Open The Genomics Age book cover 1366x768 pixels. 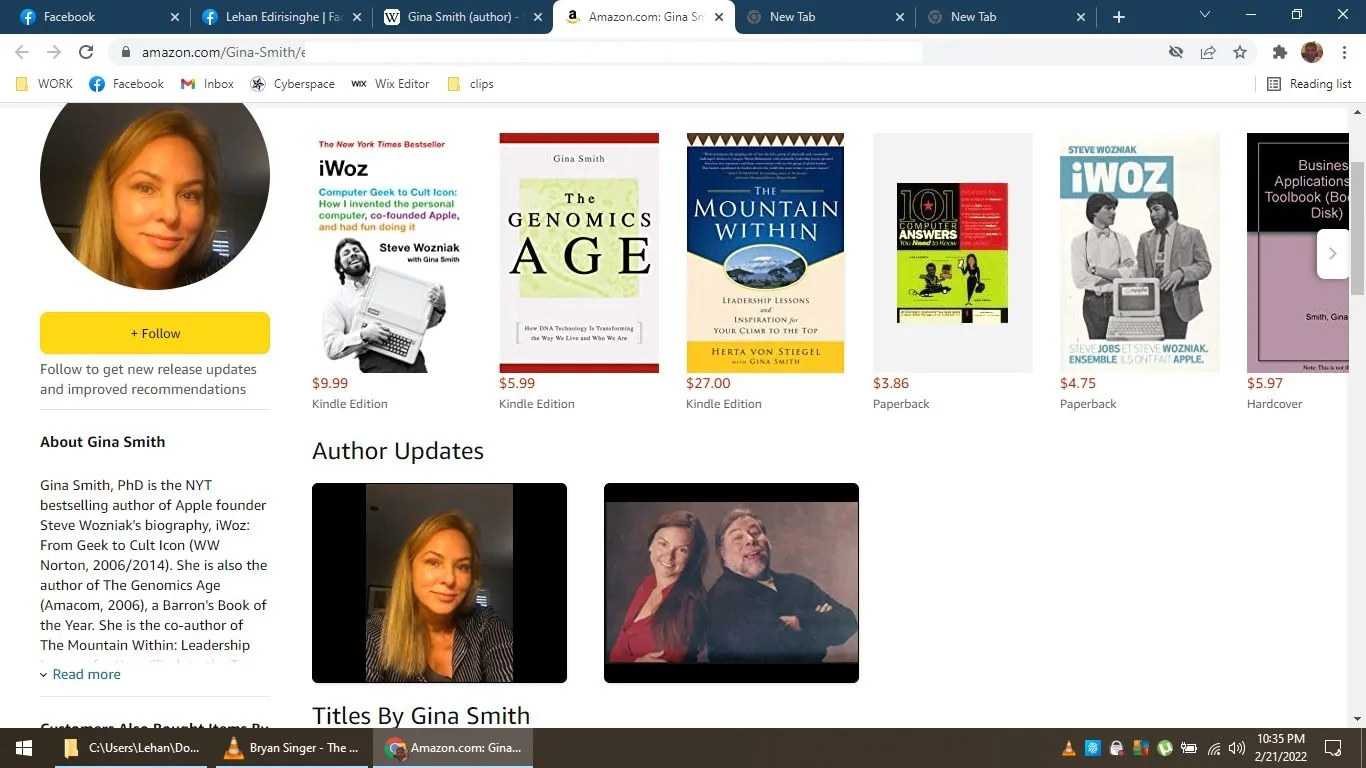(x=579, y=253)
